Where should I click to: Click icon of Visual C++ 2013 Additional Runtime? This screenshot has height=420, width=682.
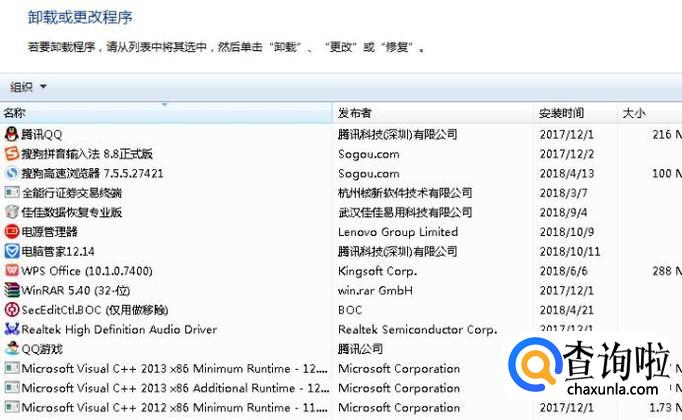click(12, 388)
